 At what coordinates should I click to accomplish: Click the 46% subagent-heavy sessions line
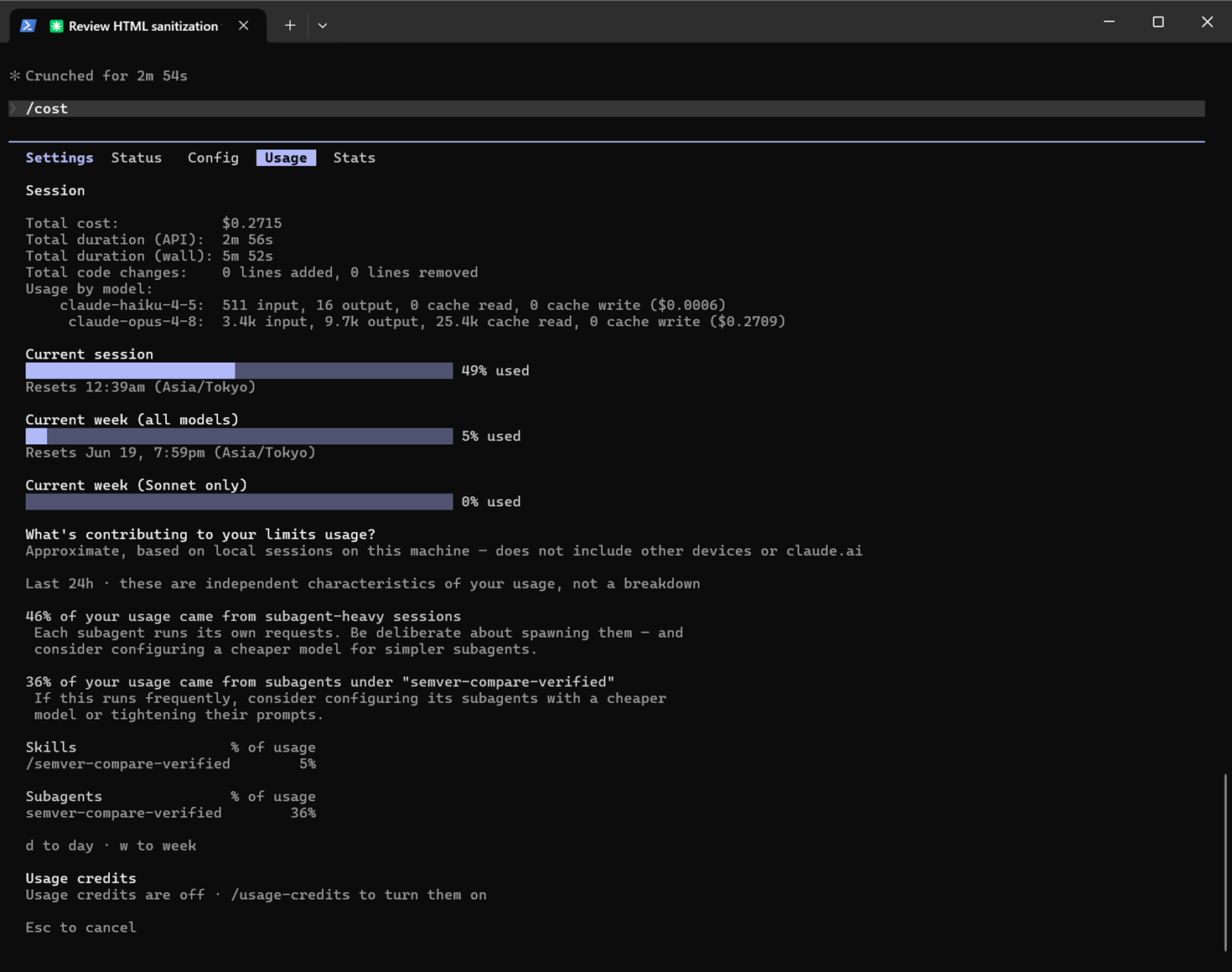(x=243, y=617)
